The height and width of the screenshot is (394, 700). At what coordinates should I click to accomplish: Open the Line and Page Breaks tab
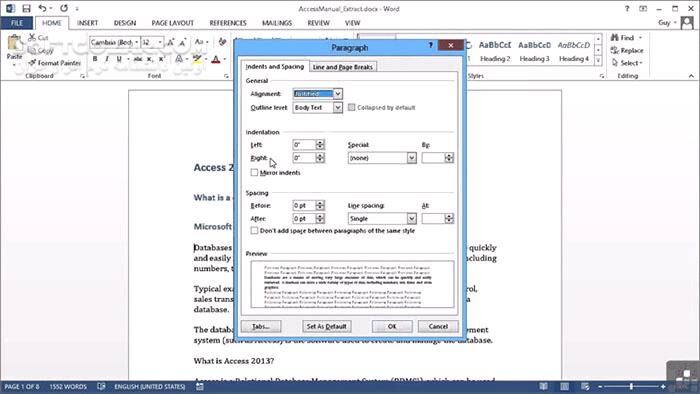point(342,67)
